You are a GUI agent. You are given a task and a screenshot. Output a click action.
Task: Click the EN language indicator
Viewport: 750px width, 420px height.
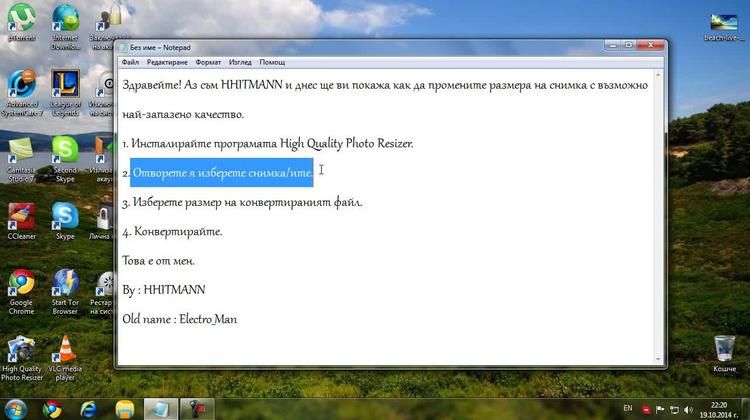628,408
